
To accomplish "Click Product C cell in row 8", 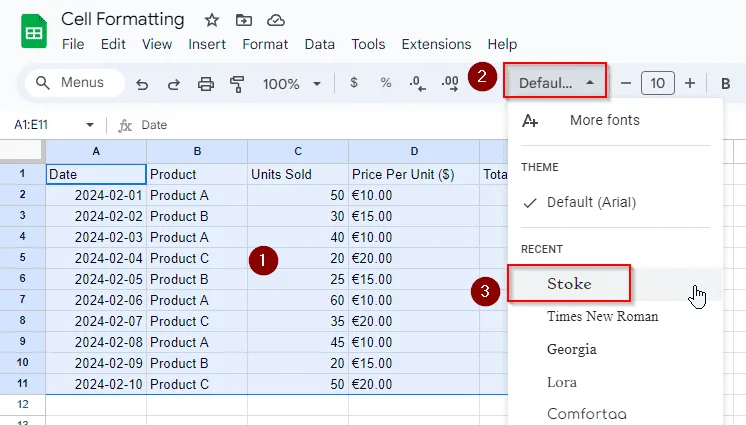I will click(x=197, y=321).
